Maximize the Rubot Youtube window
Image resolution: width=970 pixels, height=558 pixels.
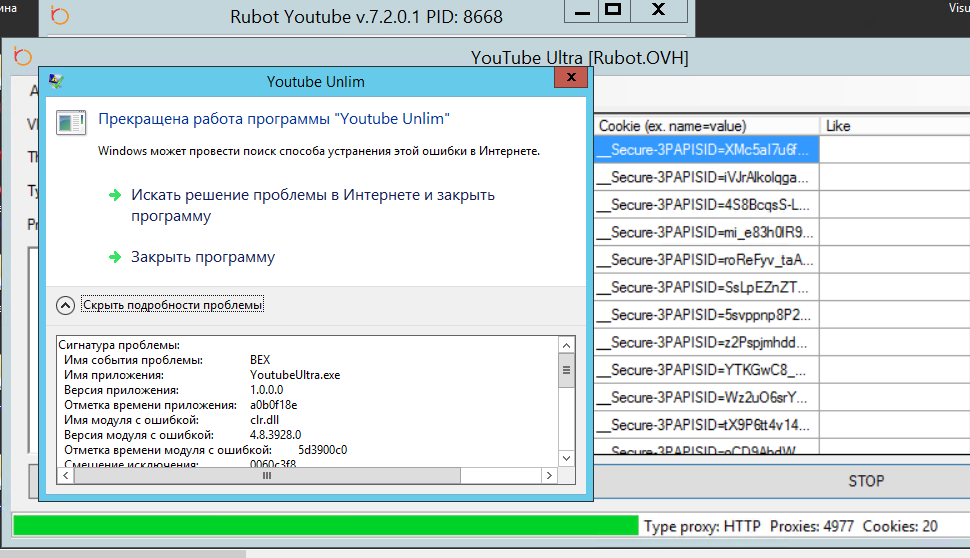[614, 10]
